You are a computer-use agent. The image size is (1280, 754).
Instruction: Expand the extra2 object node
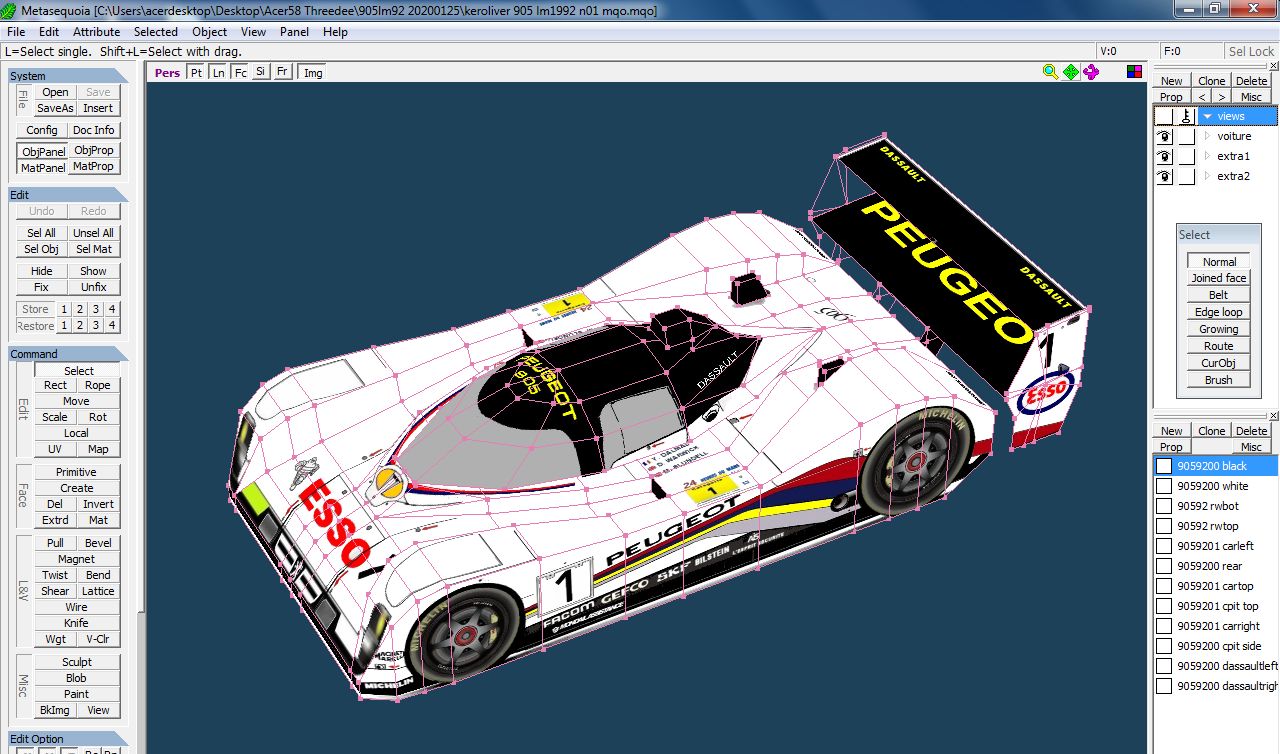click(1207, 176)
